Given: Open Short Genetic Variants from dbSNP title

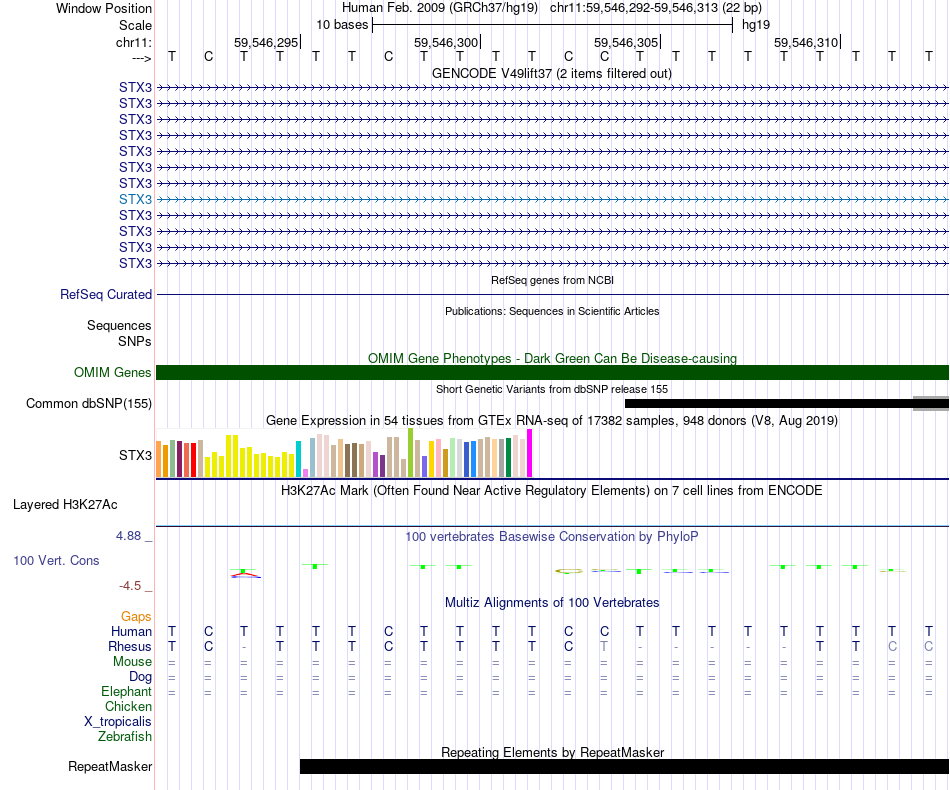Looking at the screenshot, I should 552,389.
